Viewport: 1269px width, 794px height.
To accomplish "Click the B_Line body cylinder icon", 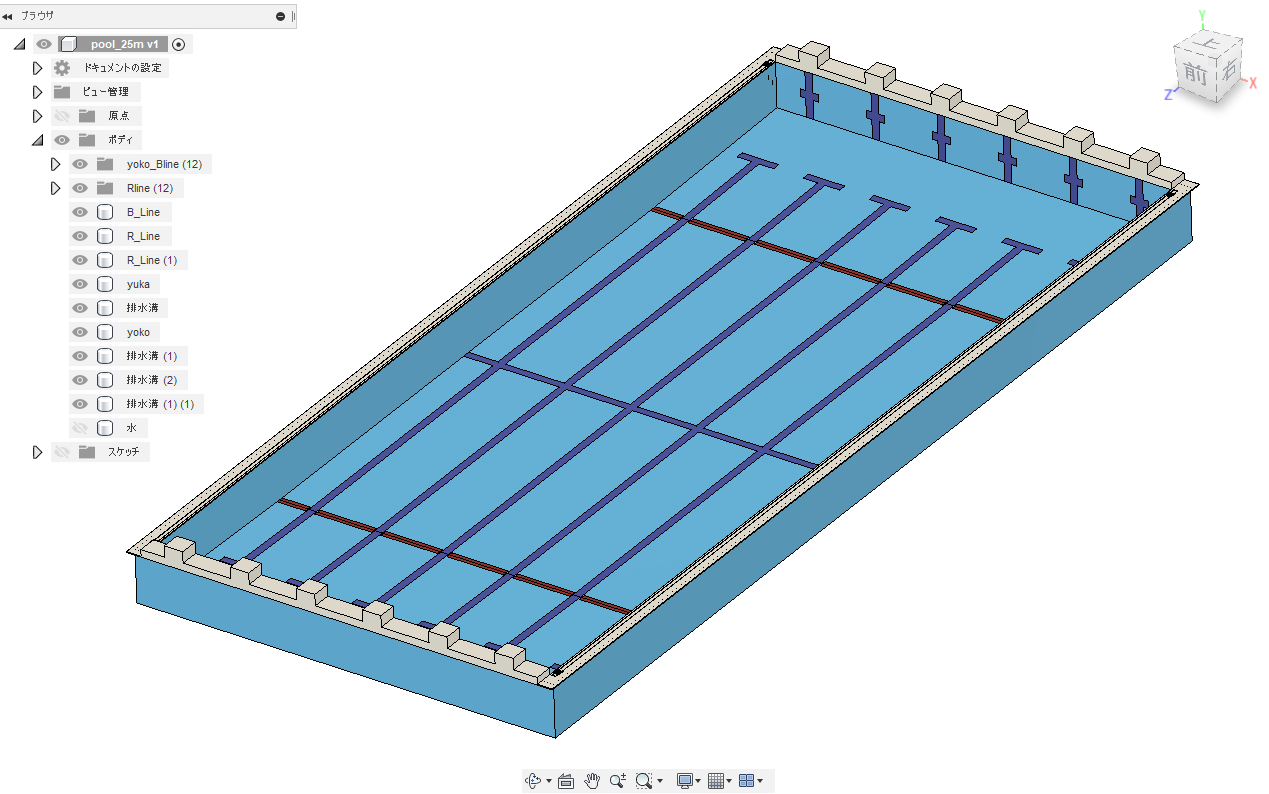I will tap(105, 212).
